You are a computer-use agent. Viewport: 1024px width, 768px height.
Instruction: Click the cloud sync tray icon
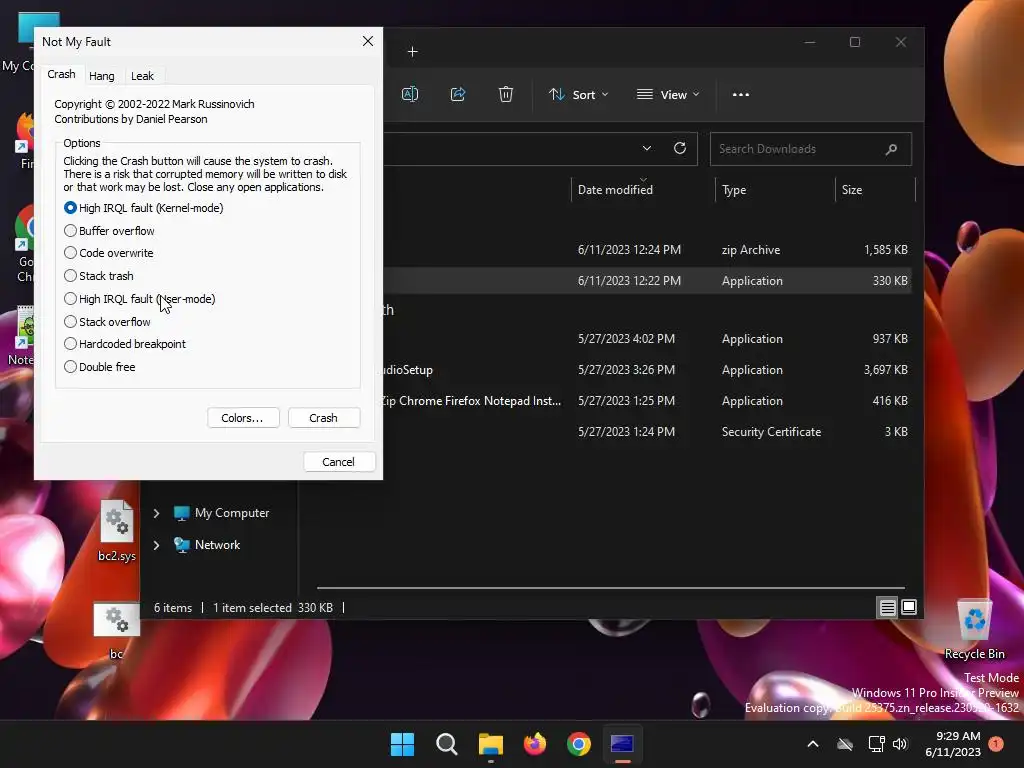tap(845, 744)
